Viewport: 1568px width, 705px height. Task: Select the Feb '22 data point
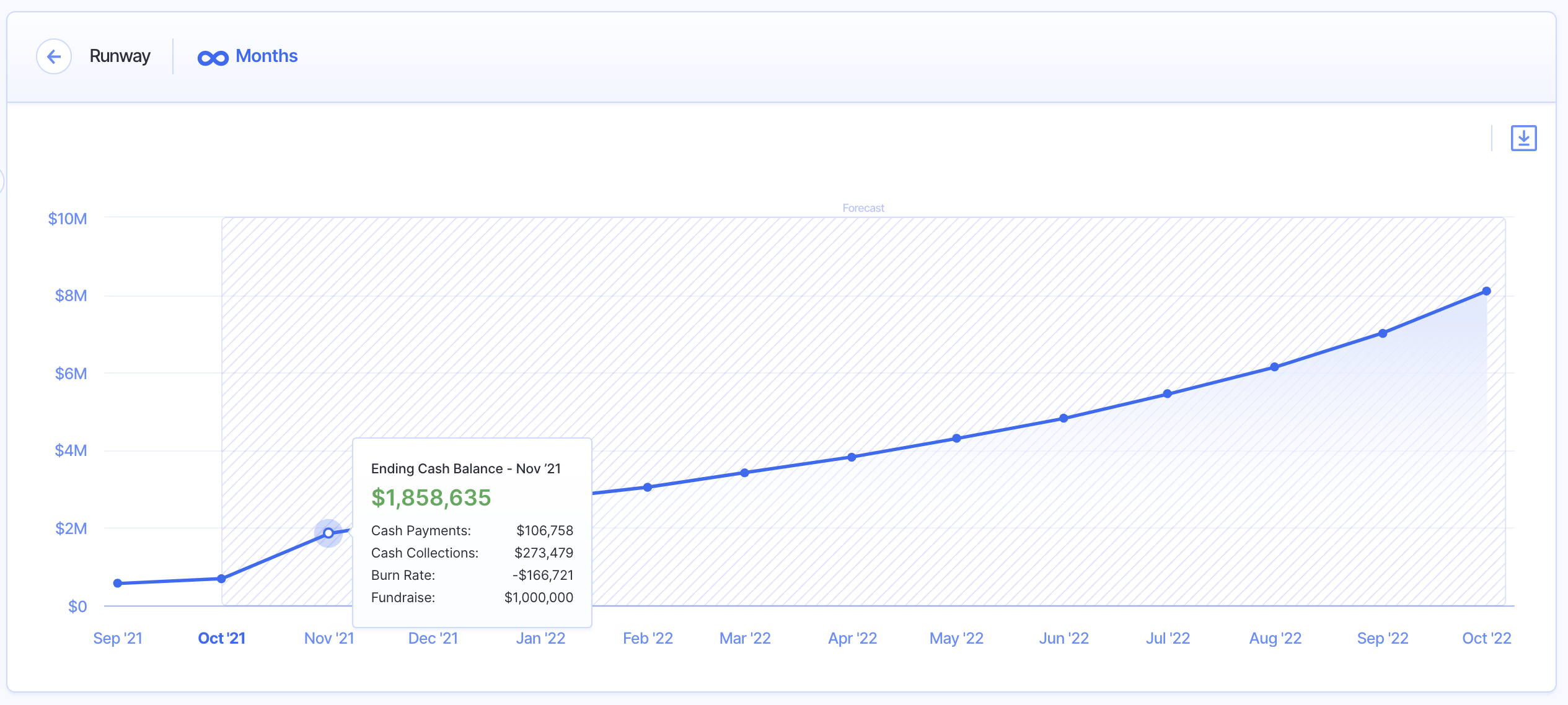click(648, 488)
